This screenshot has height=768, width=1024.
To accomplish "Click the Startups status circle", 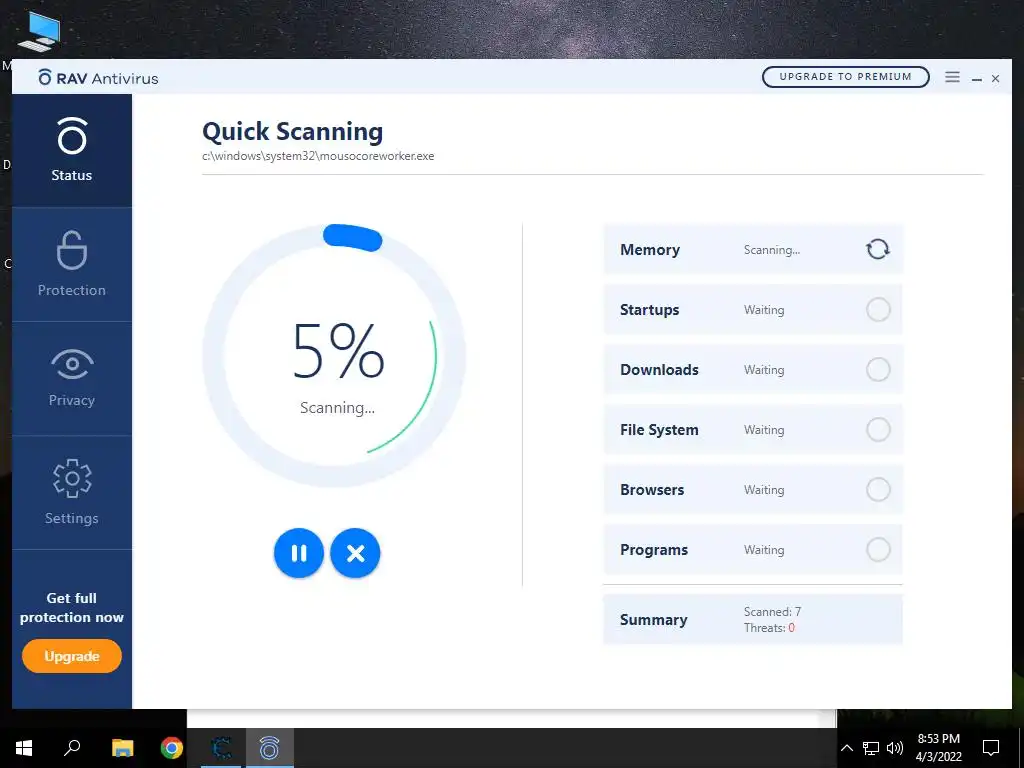I will [878, 310].
